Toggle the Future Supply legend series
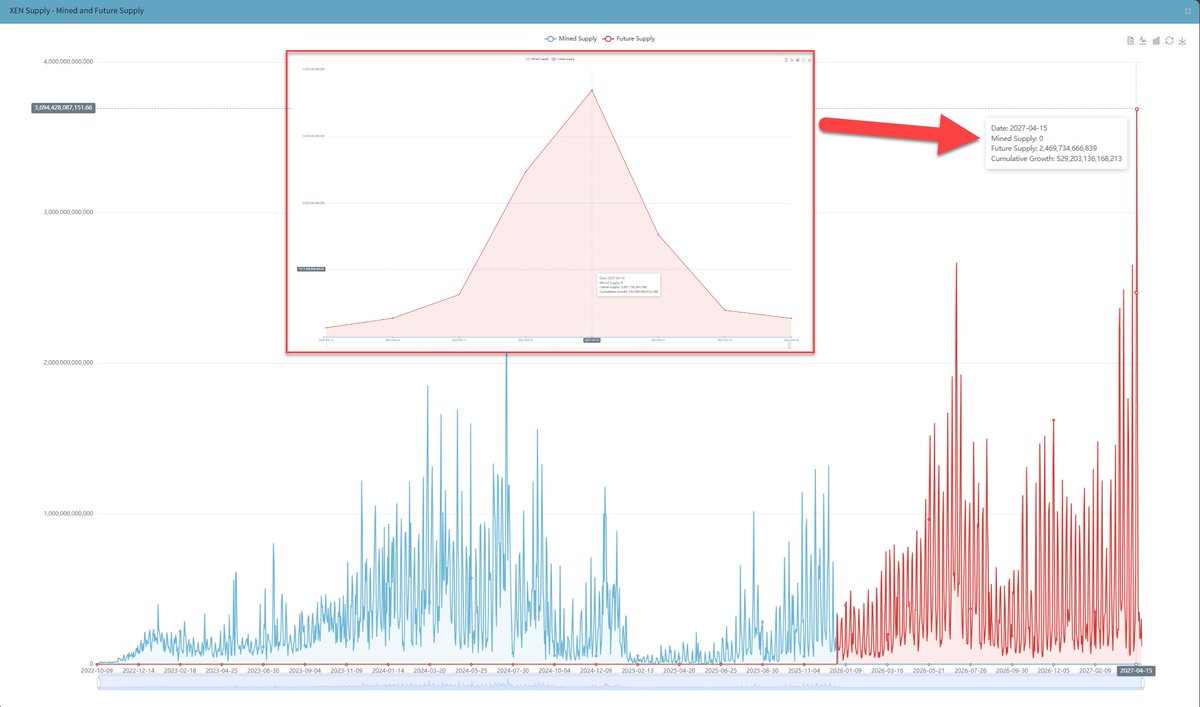This screenshot has width=1200, height=707. click(x=628, y=38)
